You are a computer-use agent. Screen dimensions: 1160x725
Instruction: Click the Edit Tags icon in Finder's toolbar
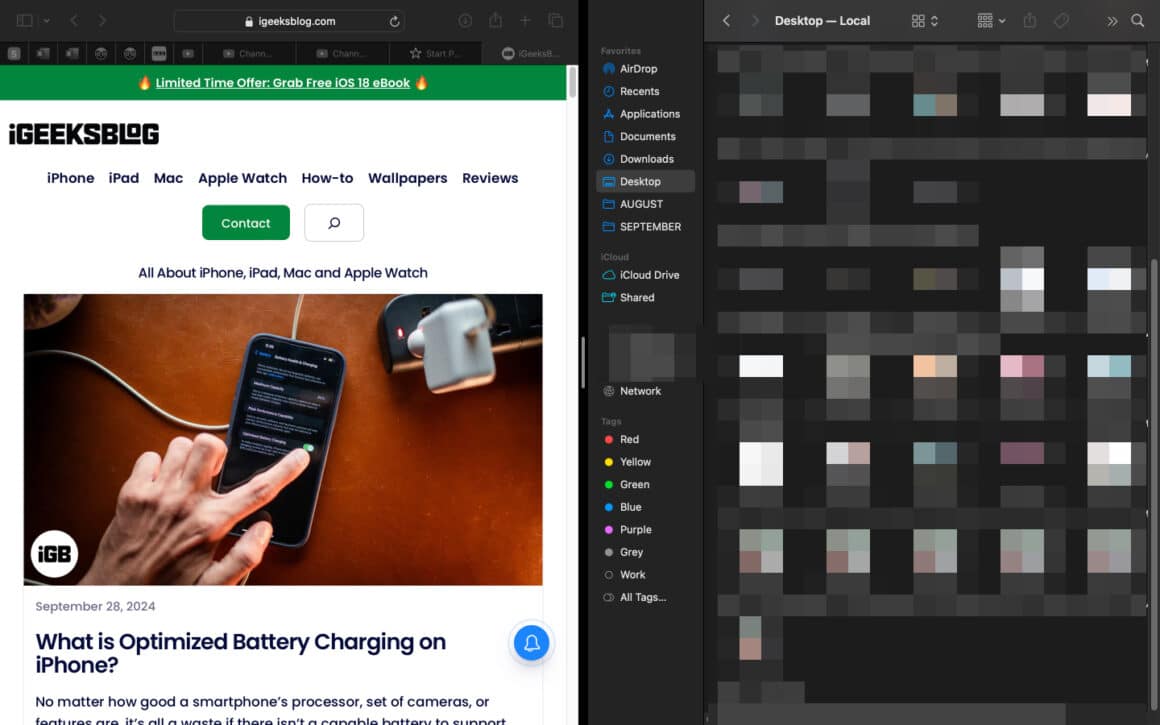click(1061, 20)
